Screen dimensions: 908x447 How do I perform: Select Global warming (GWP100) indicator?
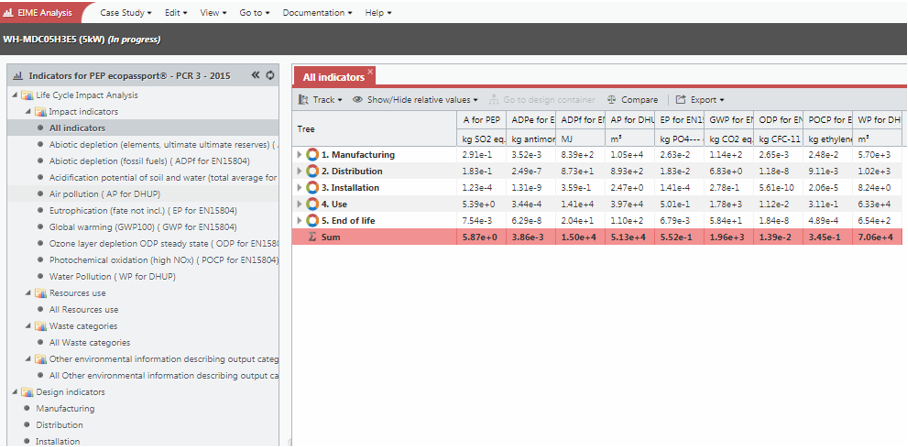[143, 227]
